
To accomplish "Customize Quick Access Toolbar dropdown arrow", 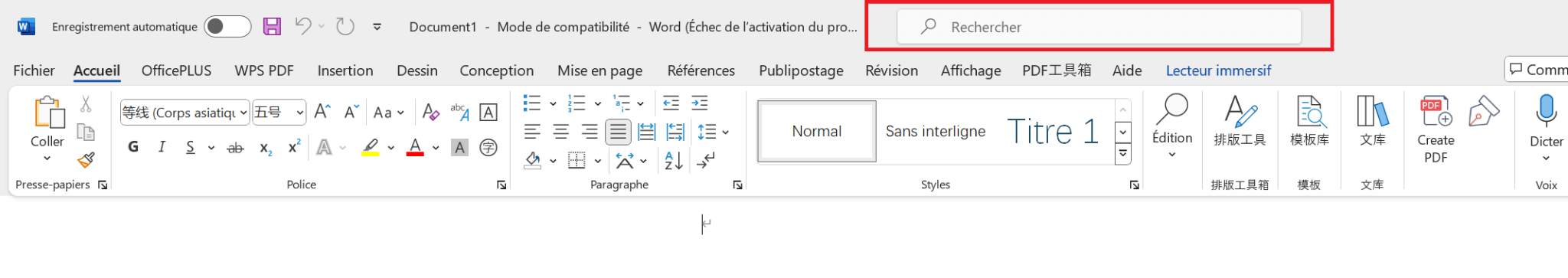I will pyautogui.click(x=377, y=27).
